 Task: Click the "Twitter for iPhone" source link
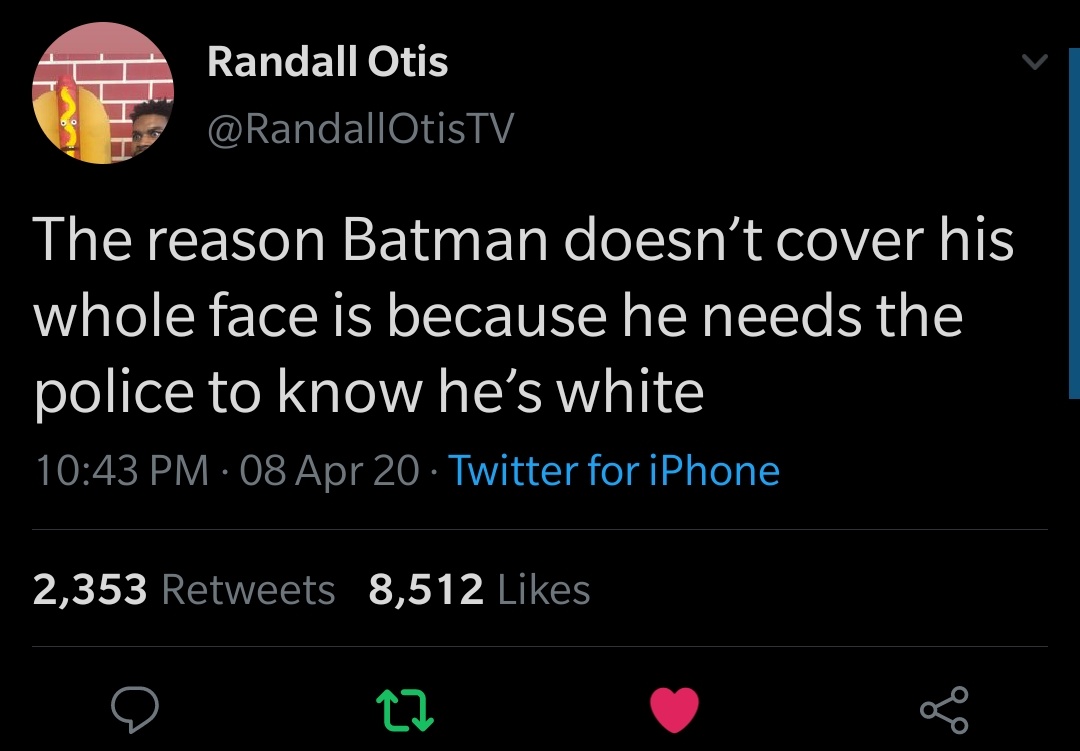pyautogui.click(x=613, y=471)
